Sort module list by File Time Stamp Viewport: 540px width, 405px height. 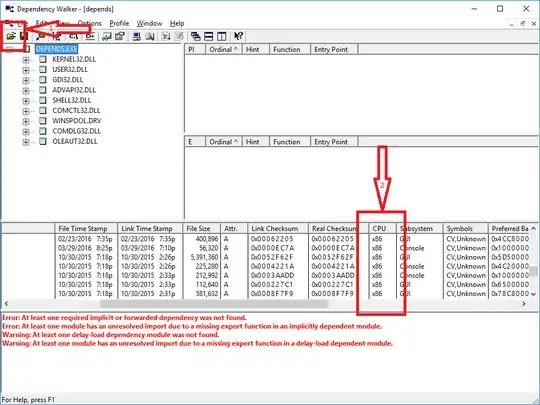coord(86,229)
